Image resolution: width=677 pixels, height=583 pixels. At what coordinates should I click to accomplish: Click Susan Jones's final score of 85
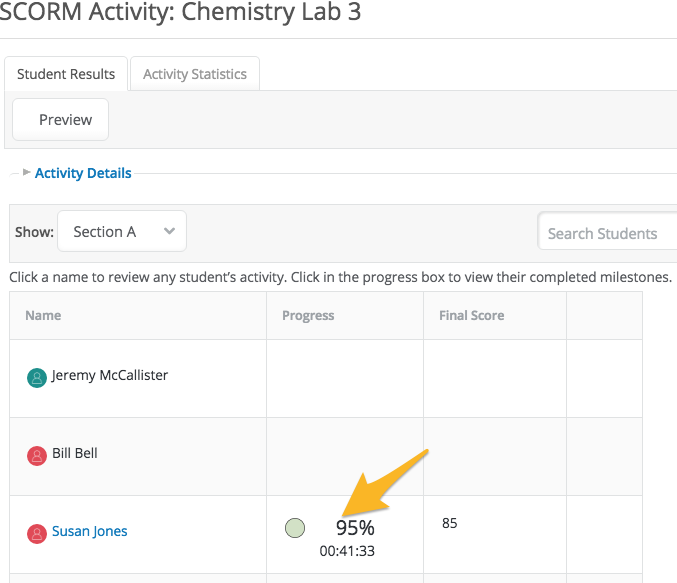coord(450,523)
